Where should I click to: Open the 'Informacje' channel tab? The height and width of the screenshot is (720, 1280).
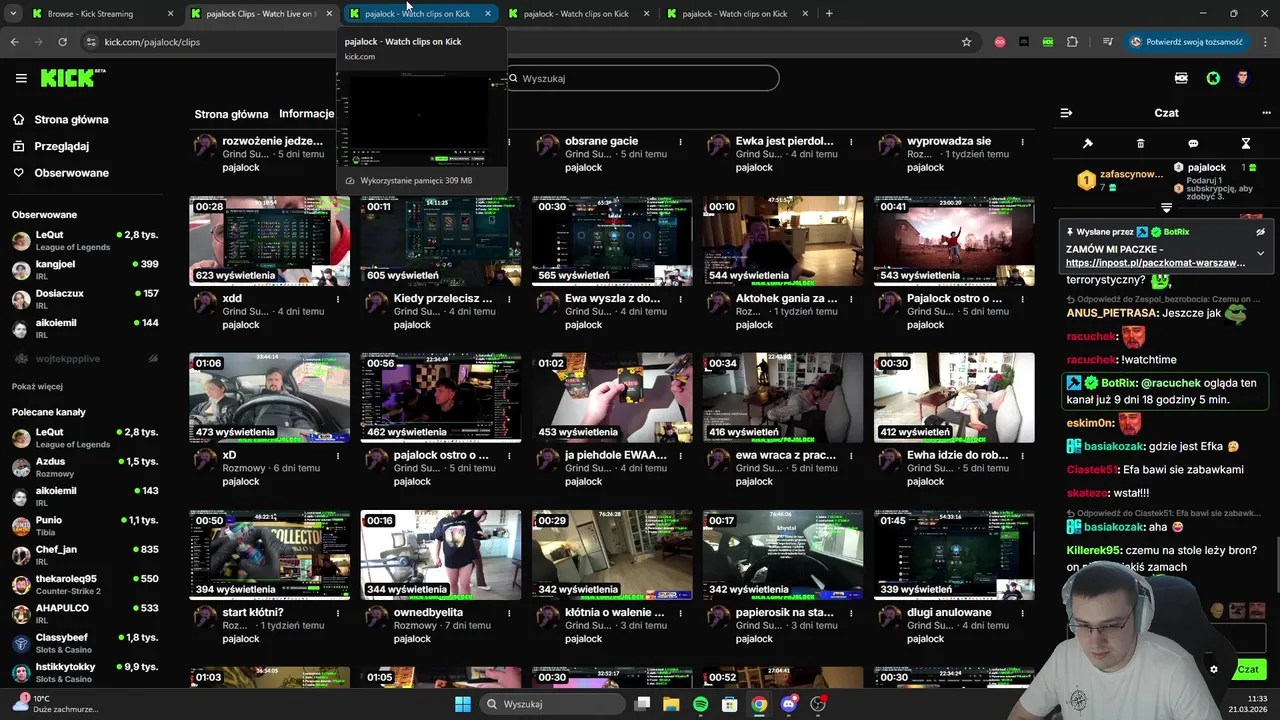[x=307, y=114]
